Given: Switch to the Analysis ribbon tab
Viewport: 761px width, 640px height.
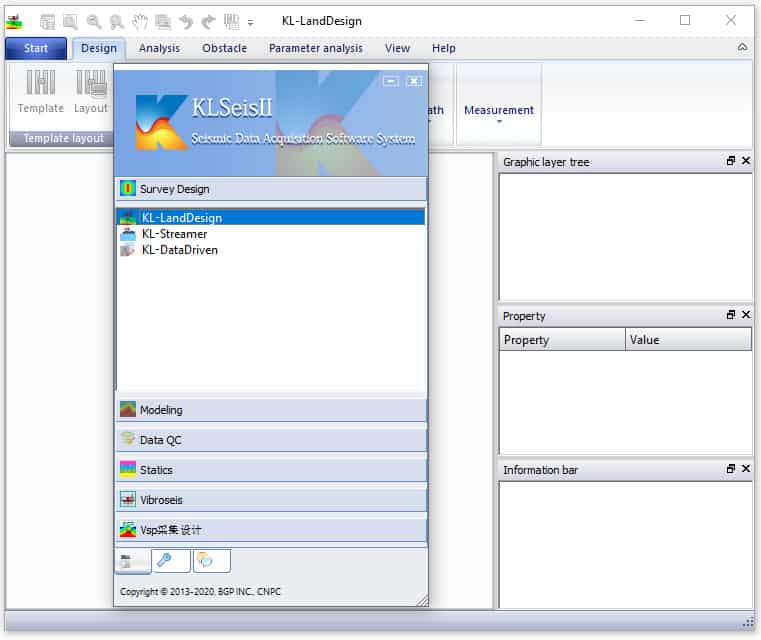Looking at the screenshot, I should (x=159, y=48).
